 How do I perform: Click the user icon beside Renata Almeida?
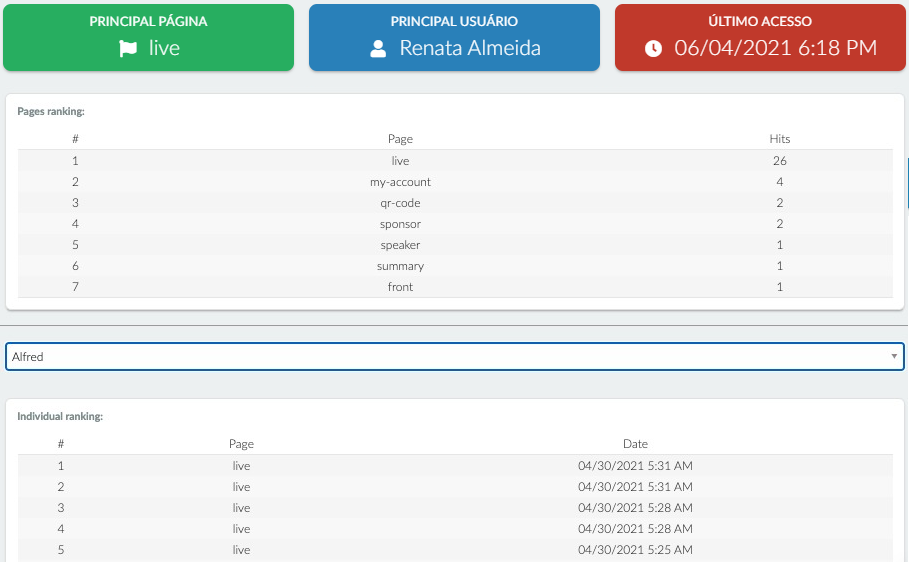click(x=378, y=49)
